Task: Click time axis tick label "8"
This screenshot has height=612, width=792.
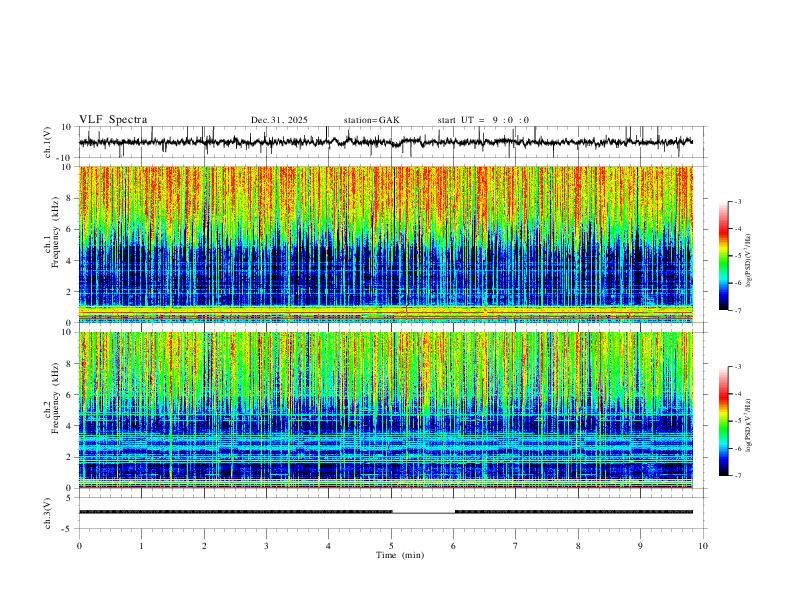Action: click(578, 546)
